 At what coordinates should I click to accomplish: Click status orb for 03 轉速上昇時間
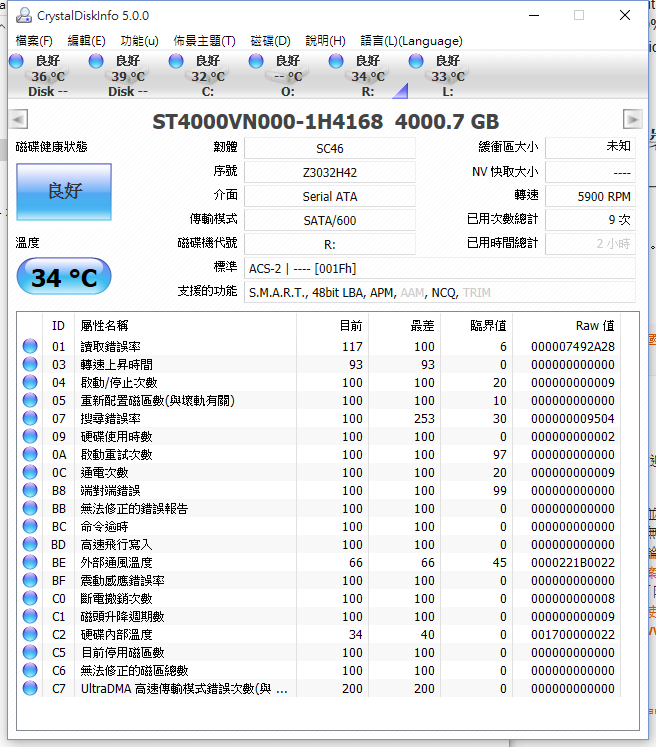[x=30, y=364]
